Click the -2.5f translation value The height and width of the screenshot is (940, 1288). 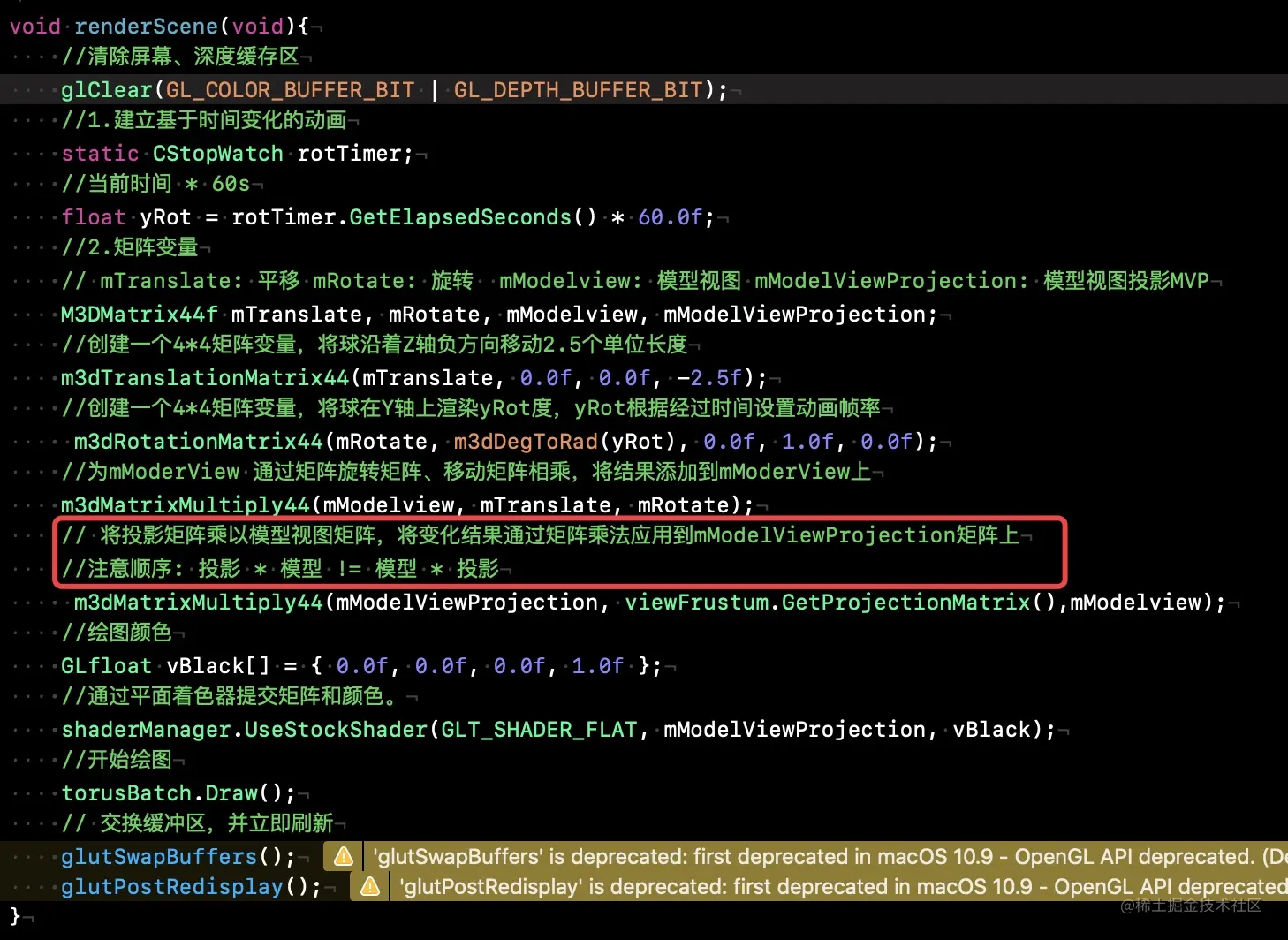[710, 377]
